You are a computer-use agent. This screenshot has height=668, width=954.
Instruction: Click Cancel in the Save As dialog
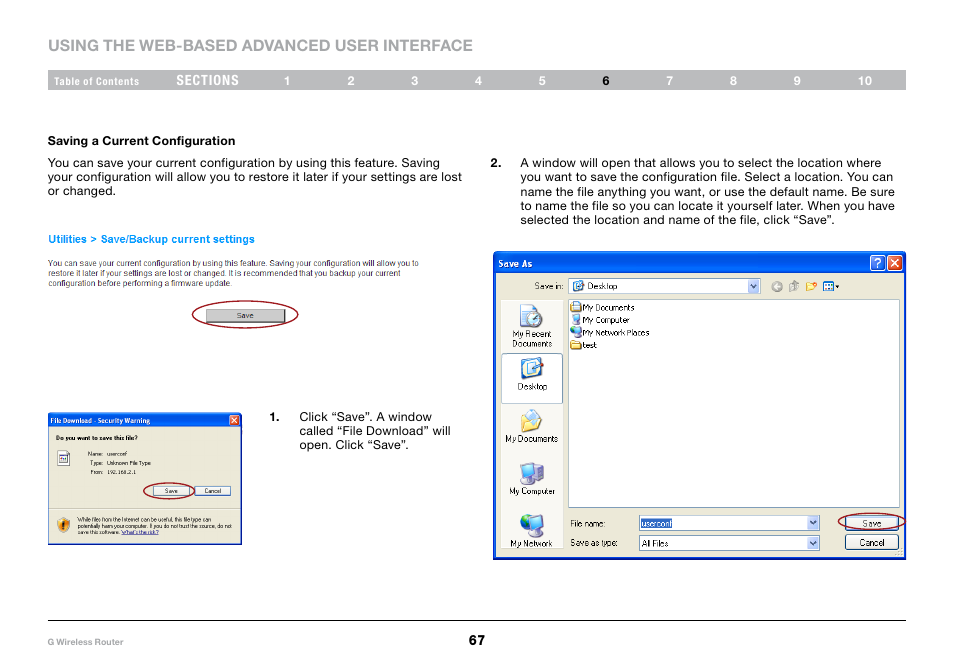(x=872, y=543)
